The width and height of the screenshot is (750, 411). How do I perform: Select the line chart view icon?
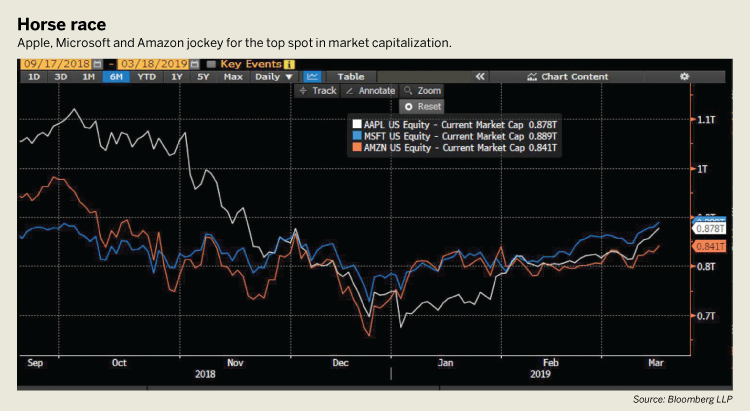point(312,77)
